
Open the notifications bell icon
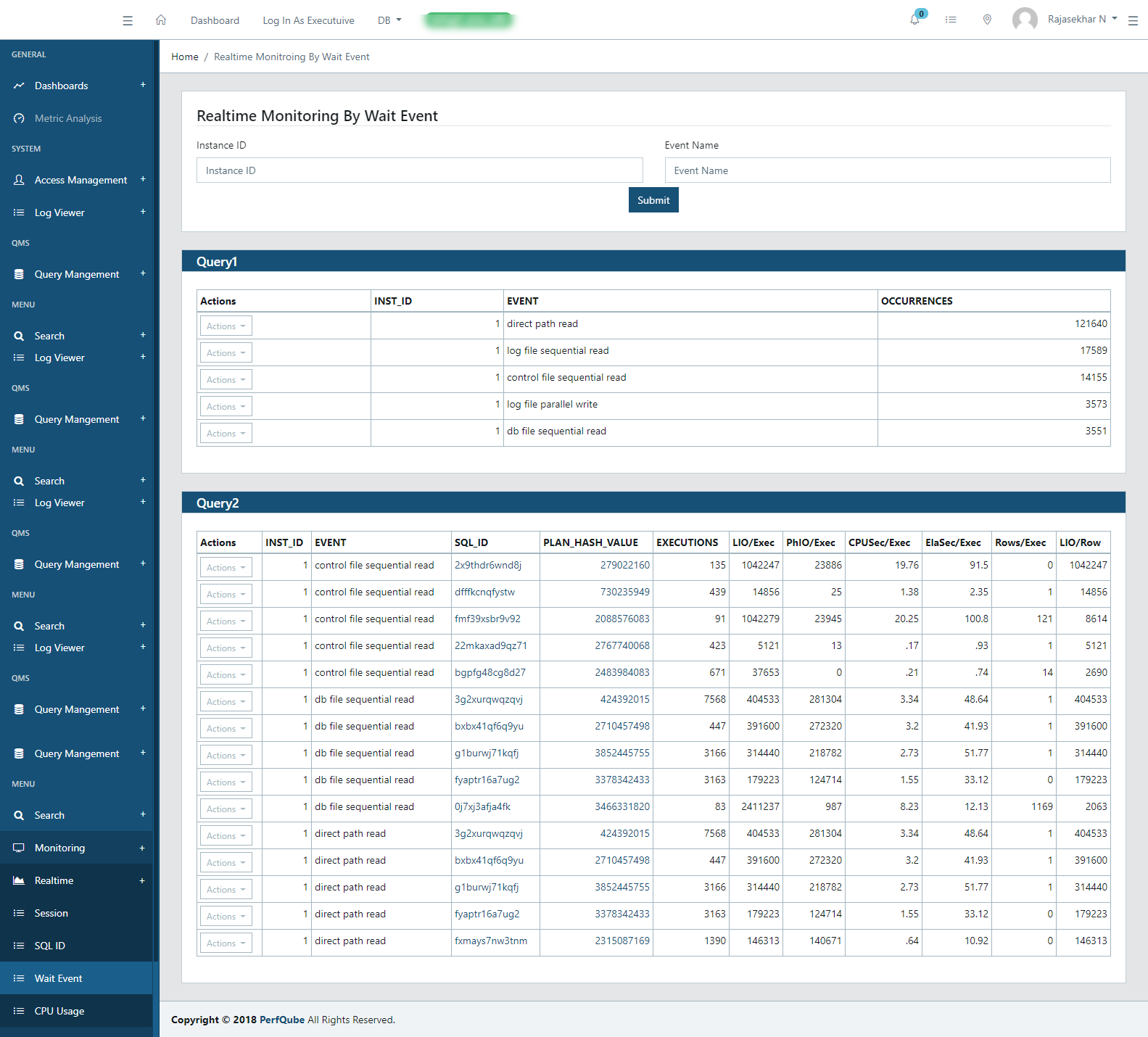pyautogui.click(x=915, y=20)
